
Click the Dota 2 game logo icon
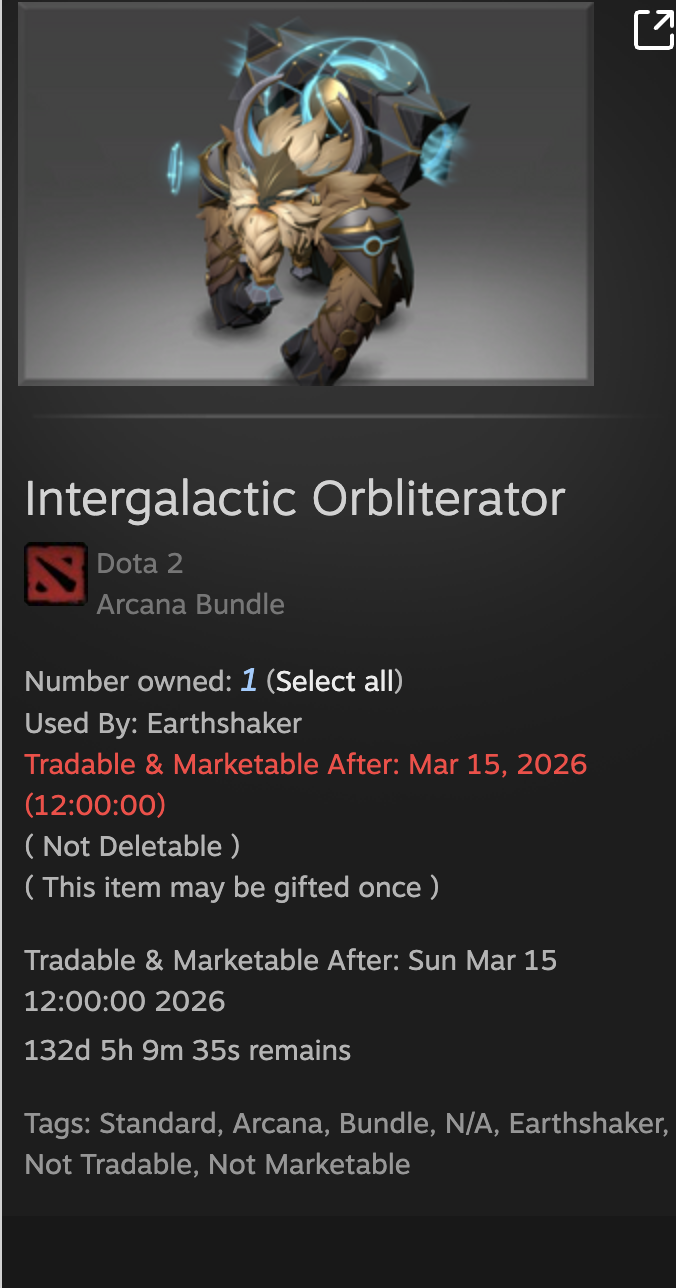(56, 574)
